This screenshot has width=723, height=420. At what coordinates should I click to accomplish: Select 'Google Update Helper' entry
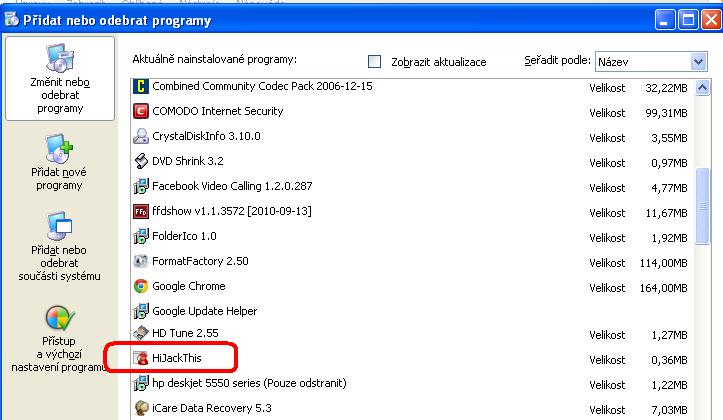pos(204,311)
